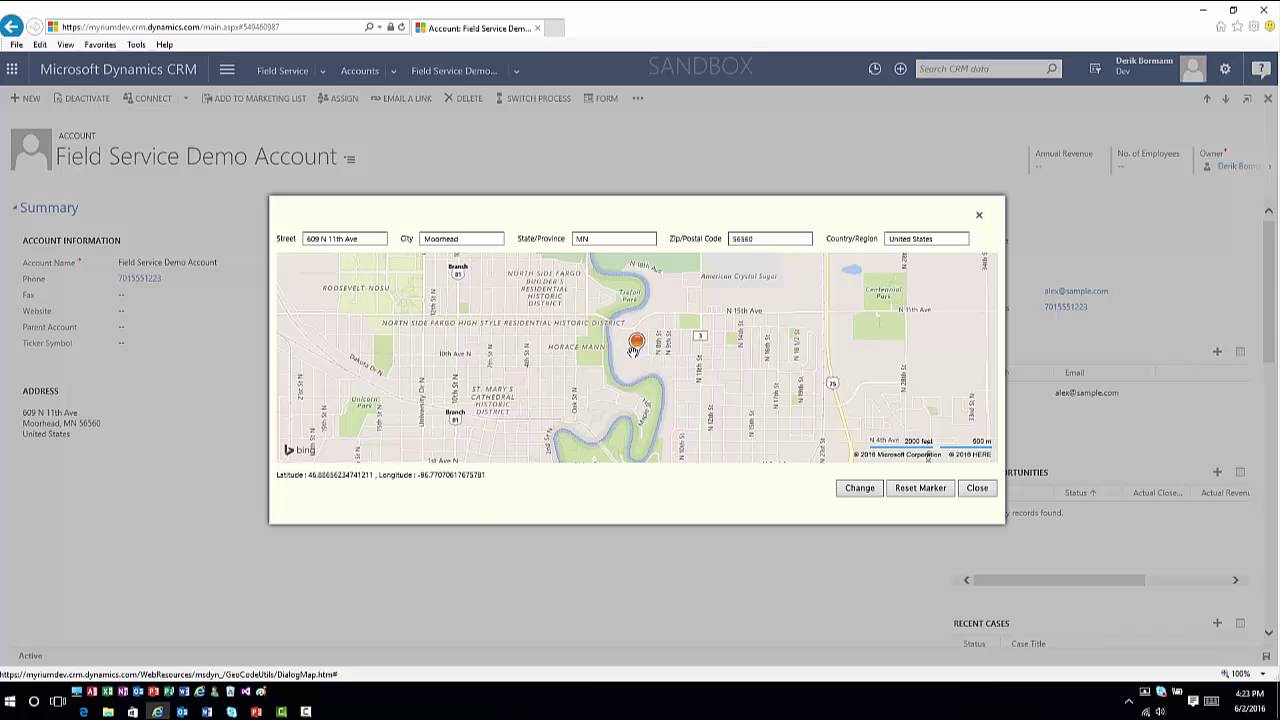
Task: Expand Field Service navigation dropdown
Action: (x=322, y=71)
